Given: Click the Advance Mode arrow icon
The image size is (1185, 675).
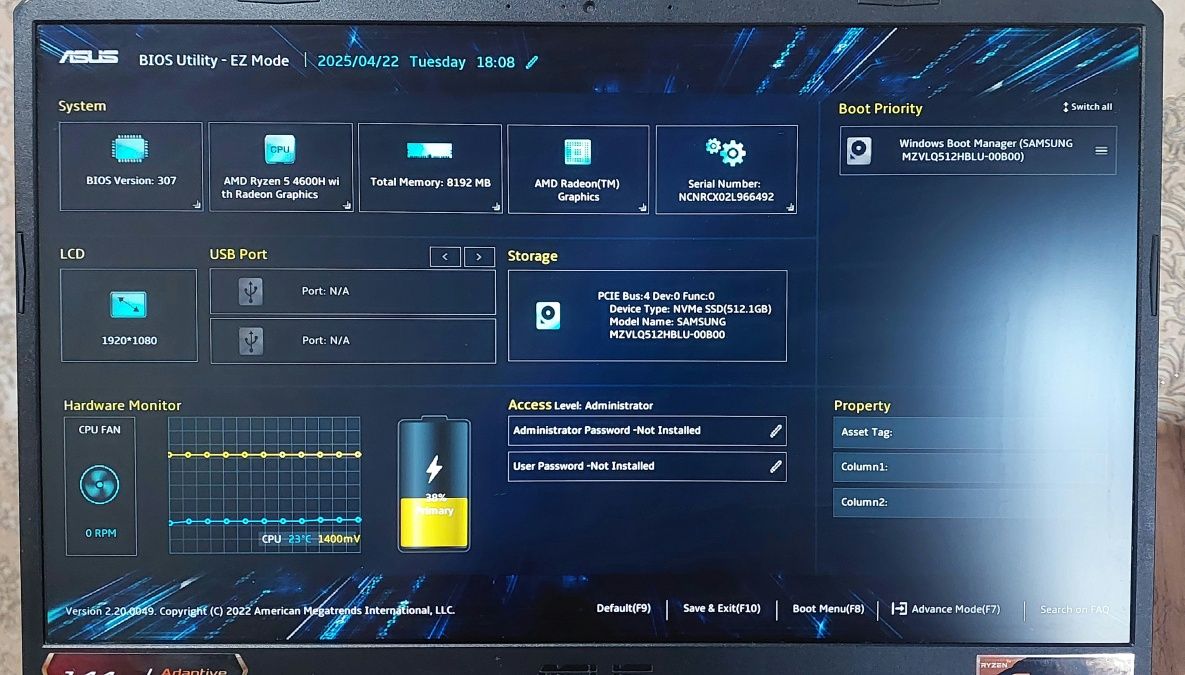Looking at the screenshot, I should (899, 608).
